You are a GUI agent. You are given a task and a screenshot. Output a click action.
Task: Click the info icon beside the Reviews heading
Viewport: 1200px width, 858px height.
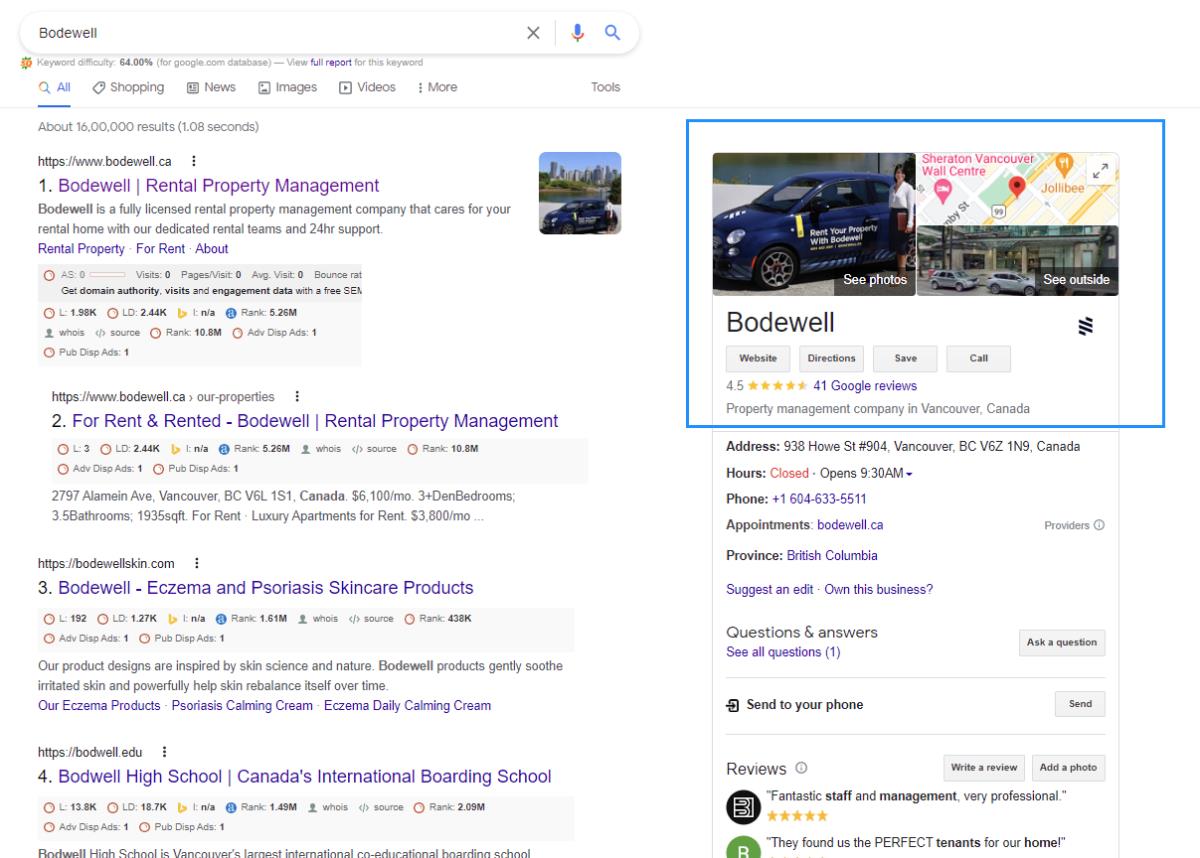coord(801,768)
